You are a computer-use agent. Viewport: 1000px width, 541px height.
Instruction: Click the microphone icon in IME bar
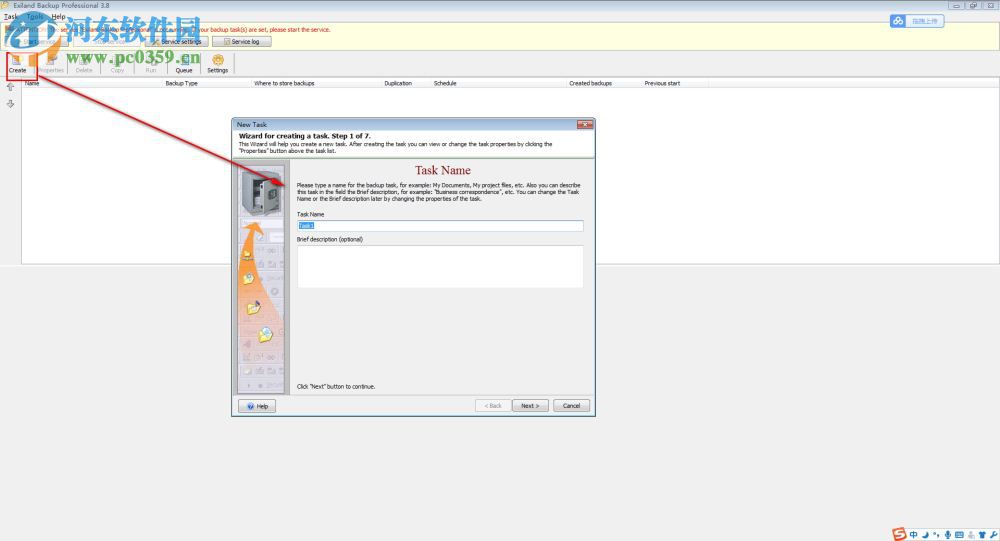point(948,535)
